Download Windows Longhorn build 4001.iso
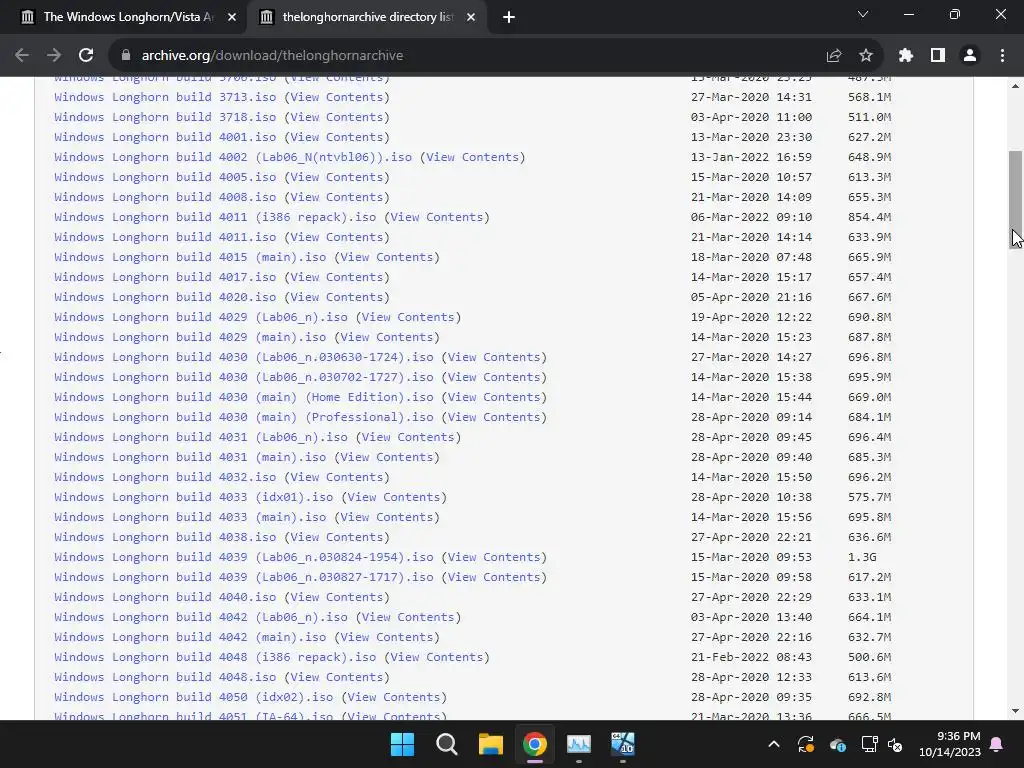The height and width of the screenshot is (768, 1024). point(165,137)
